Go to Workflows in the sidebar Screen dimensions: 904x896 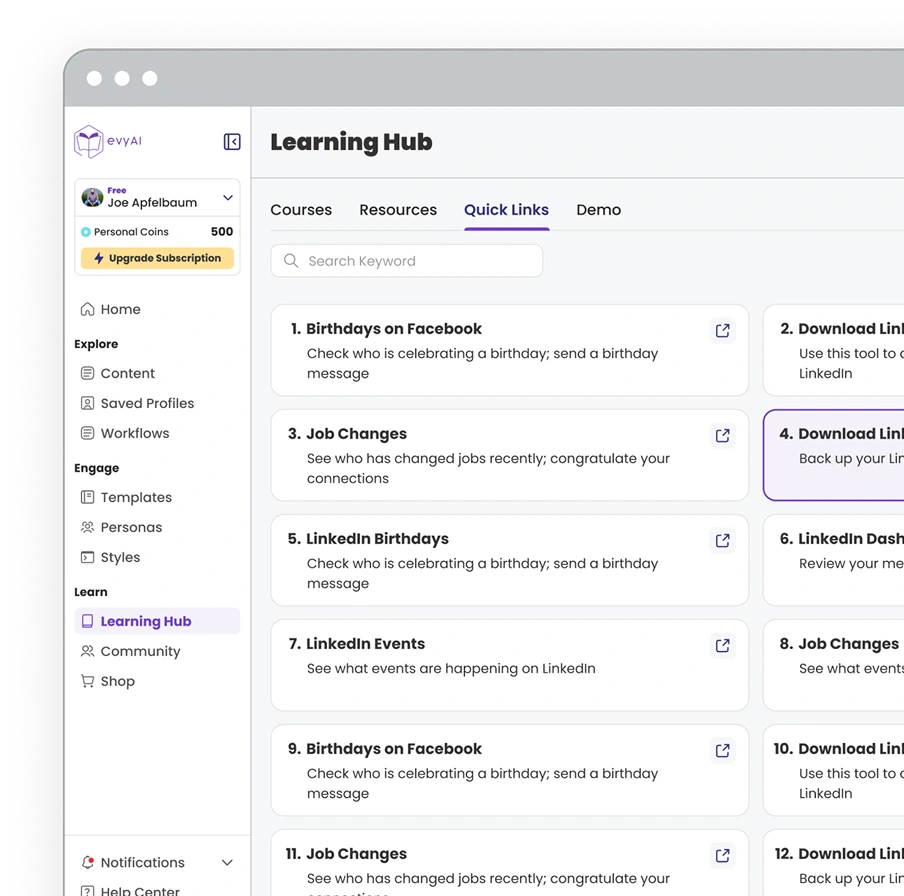135,434
